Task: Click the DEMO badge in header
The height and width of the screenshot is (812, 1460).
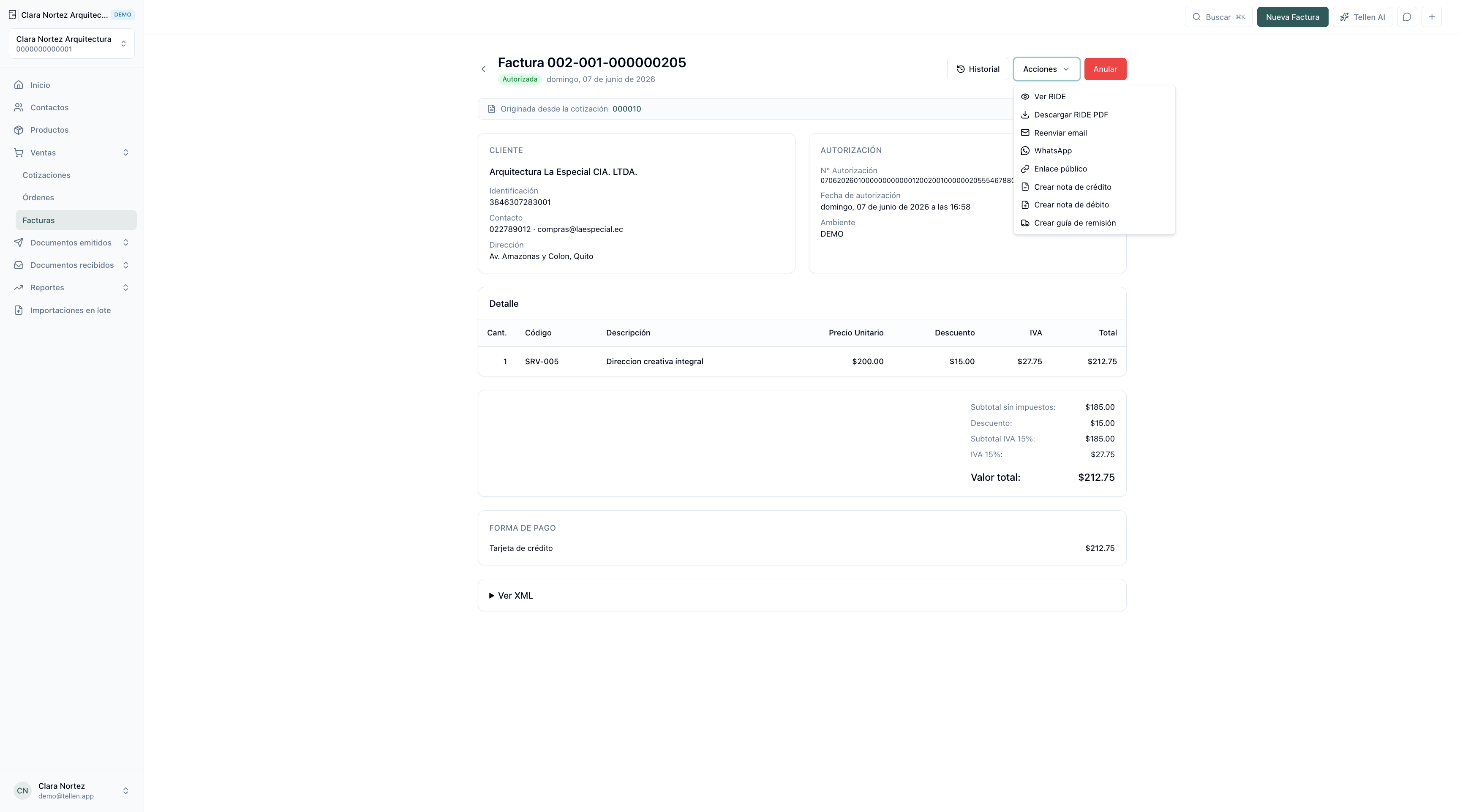Action: coord(123,15)
